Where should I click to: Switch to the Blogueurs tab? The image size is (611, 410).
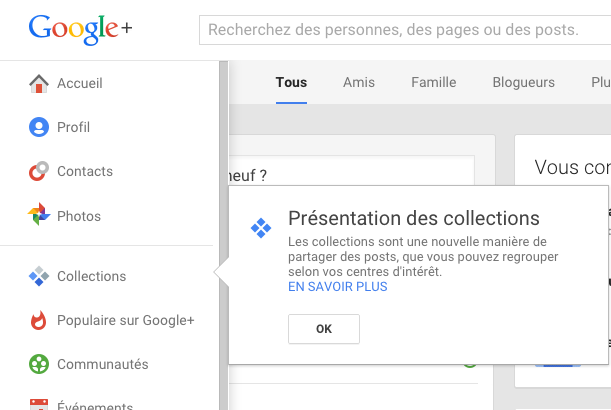point(524,82)
